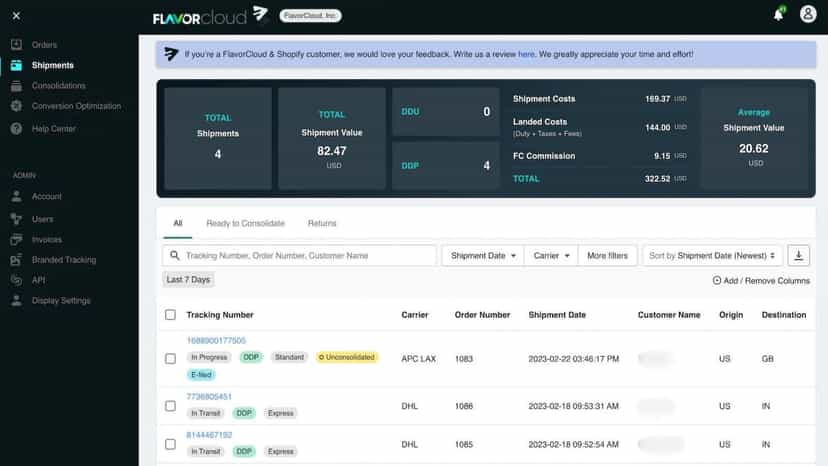
Task: Expand the Carrier filter dropdown
Action: point(551,256)
